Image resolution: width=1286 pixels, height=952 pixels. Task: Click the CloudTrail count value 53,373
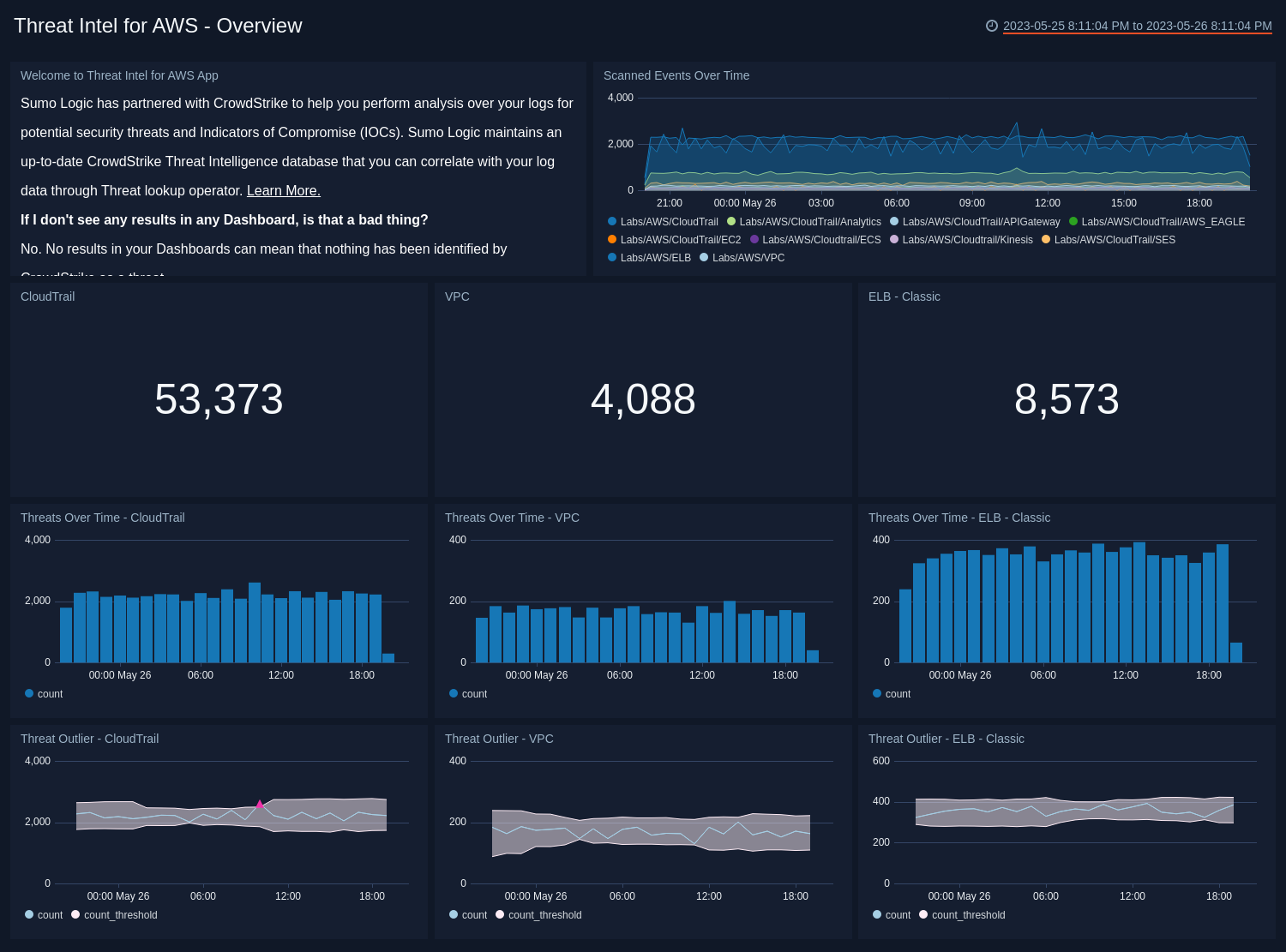click(x=218, y=398)
